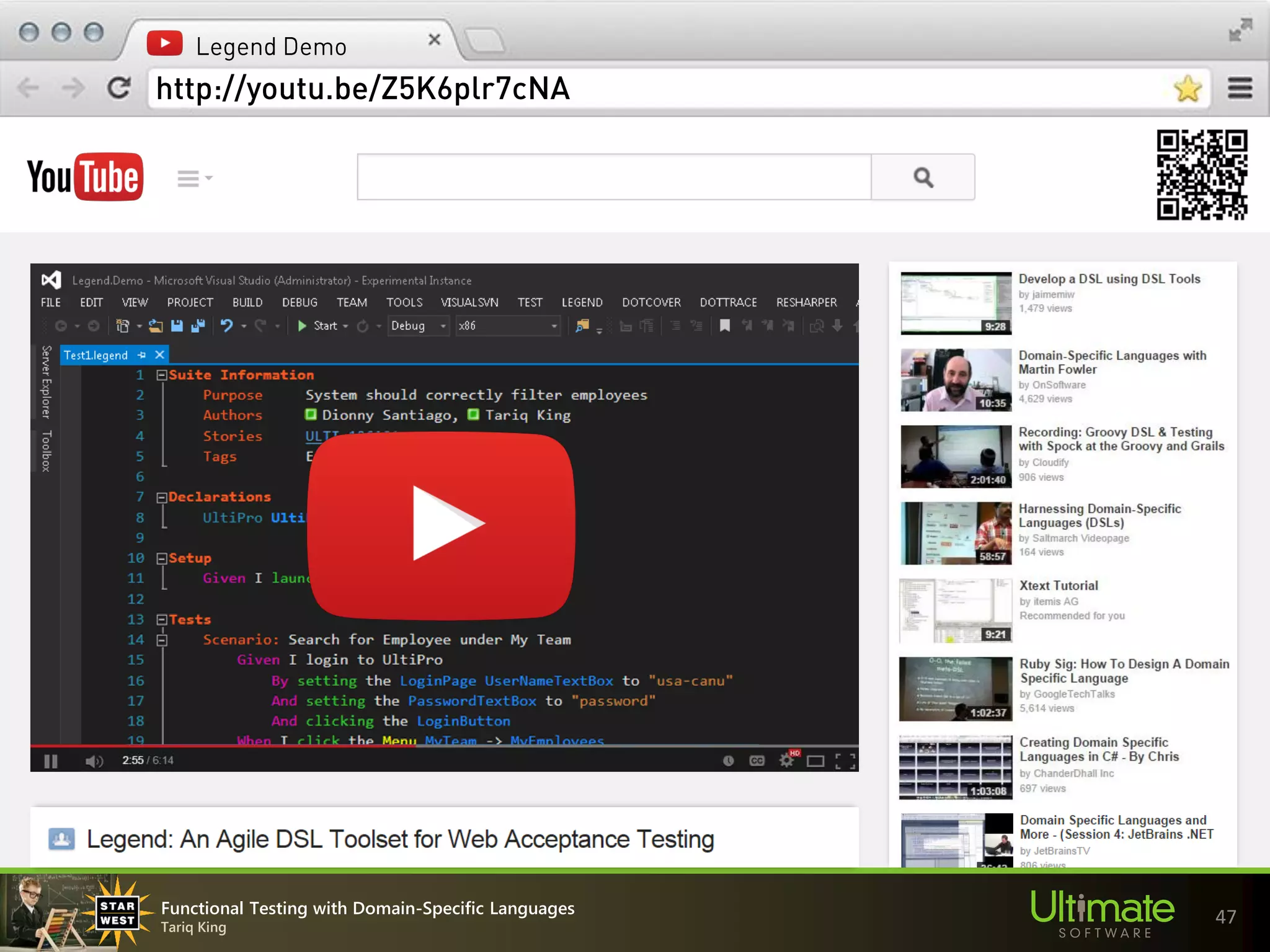Open the browser hamburger menu

tap(1240, 88)
